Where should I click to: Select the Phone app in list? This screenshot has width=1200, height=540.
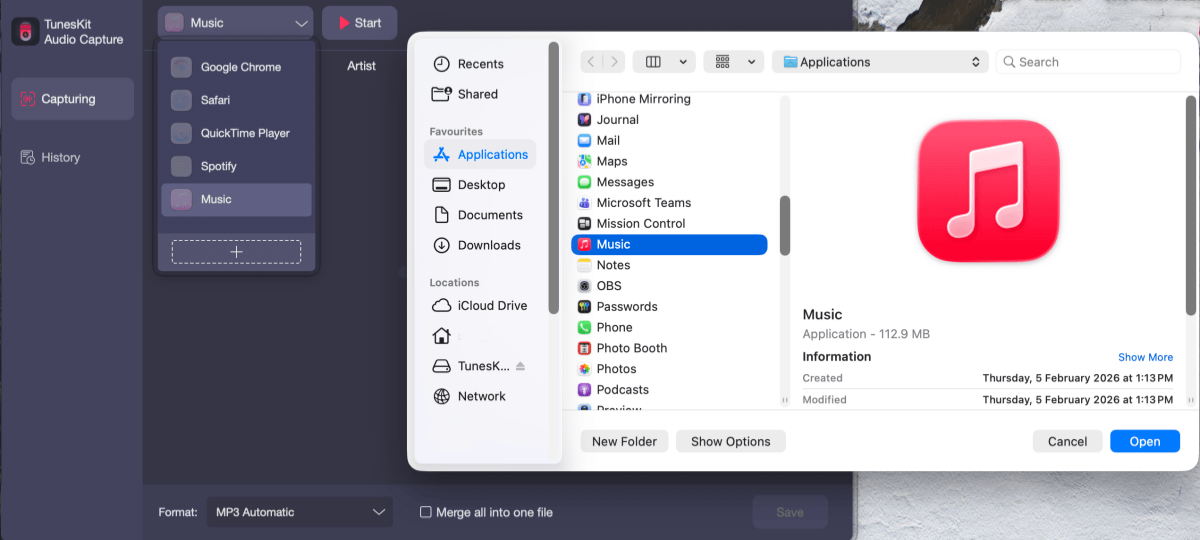[x=669, y=327]
